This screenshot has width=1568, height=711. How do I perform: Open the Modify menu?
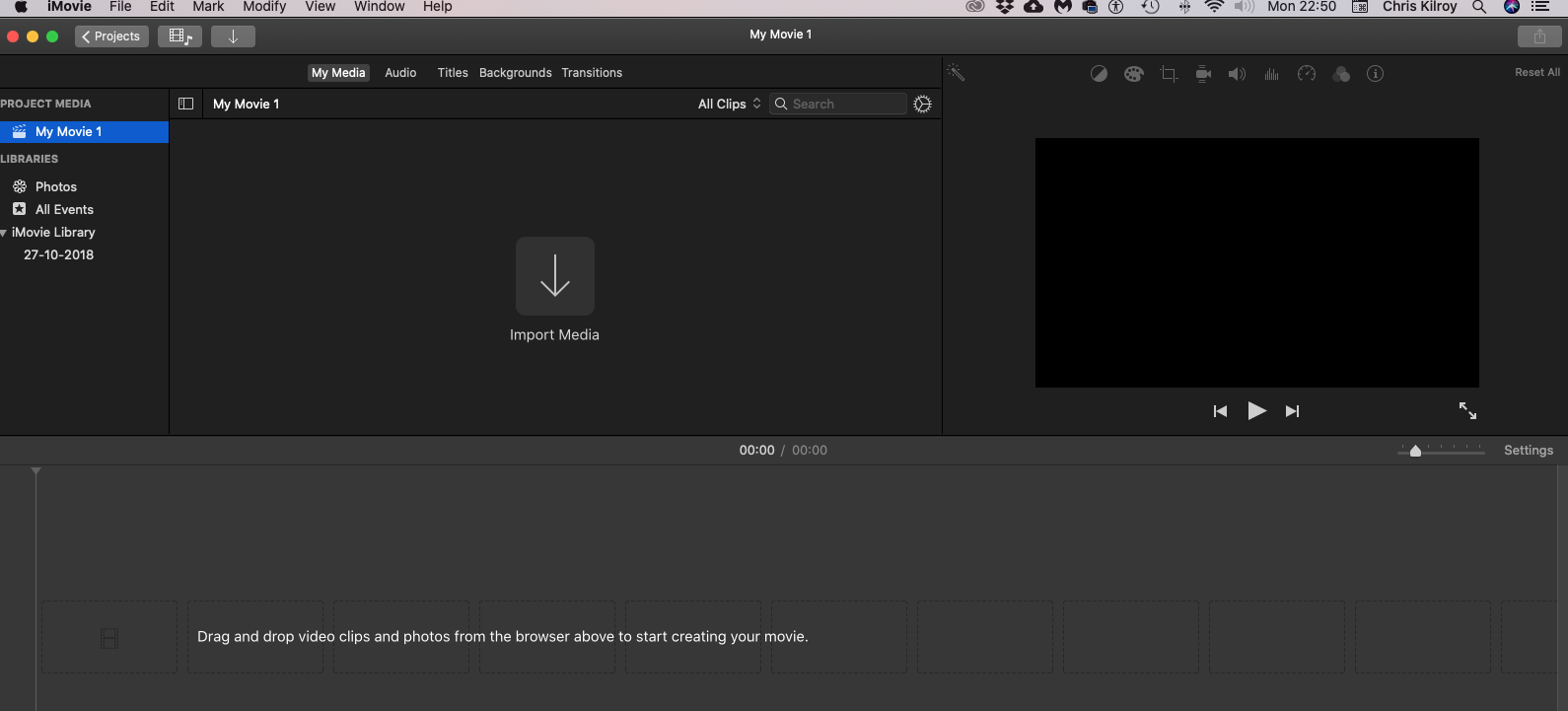point(264,7)
